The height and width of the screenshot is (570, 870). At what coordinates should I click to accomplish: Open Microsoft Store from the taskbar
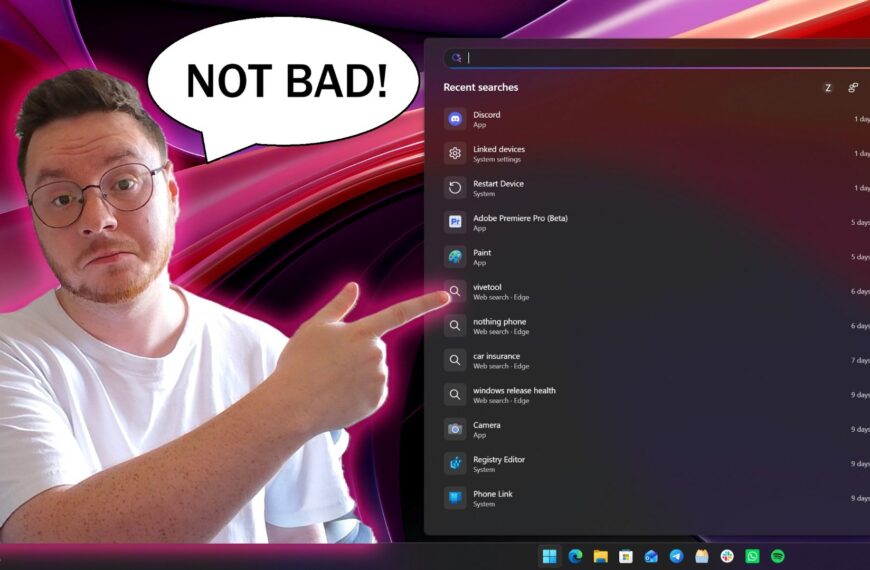626,556
